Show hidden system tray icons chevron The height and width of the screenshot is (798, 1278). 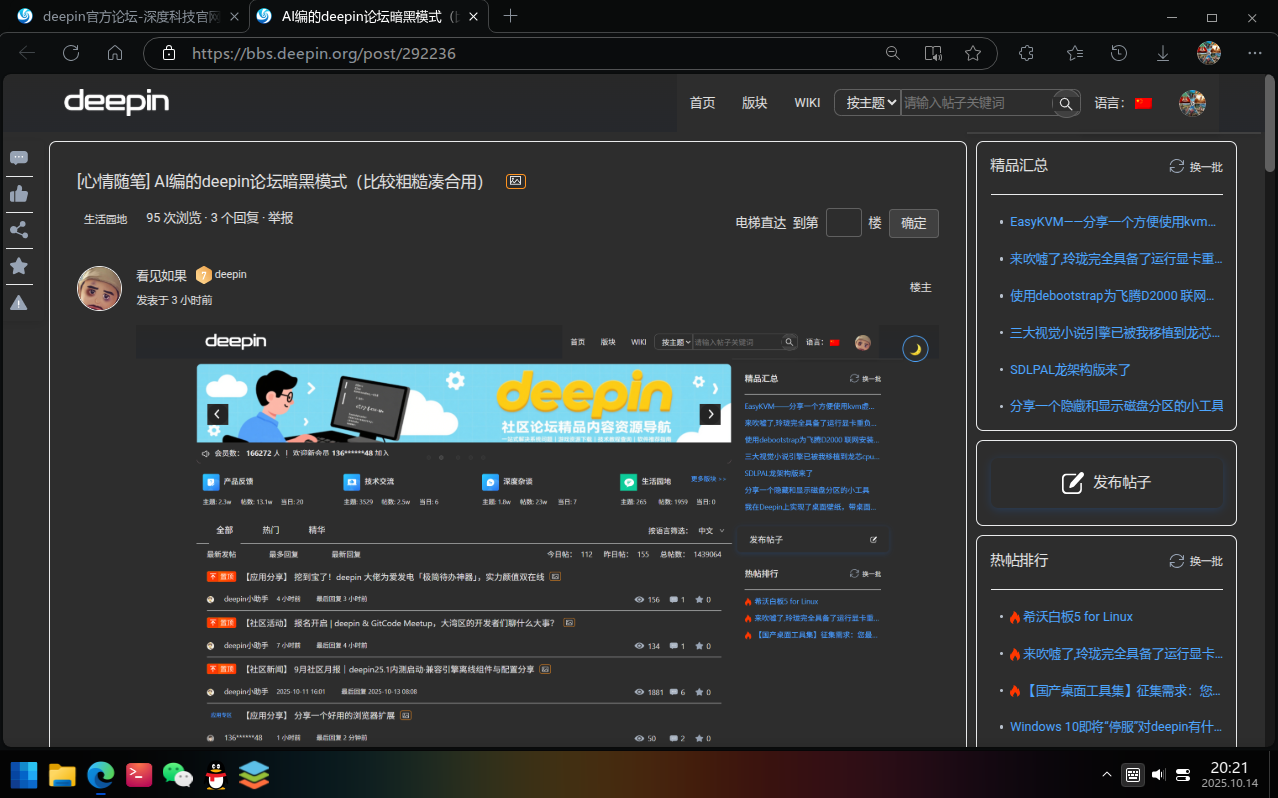(x=1107, y=774)
